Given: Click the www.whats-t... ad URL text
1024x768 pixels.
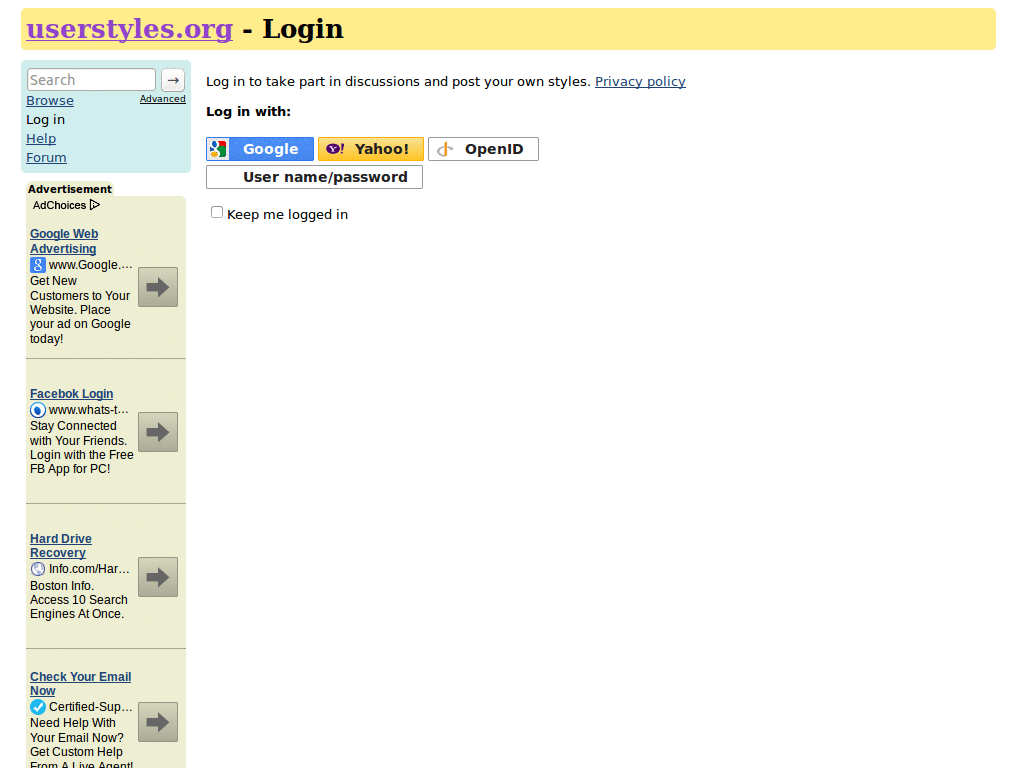Looking at the screenshot, I should pyautogui.click(x=89, y=410).
